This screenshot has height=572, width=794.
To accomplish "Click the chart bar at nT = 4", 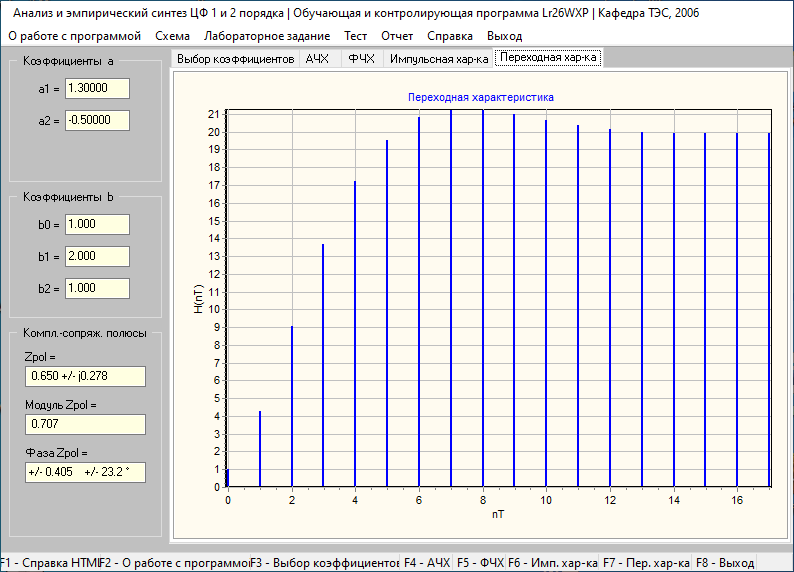I will tap(355, 334).
